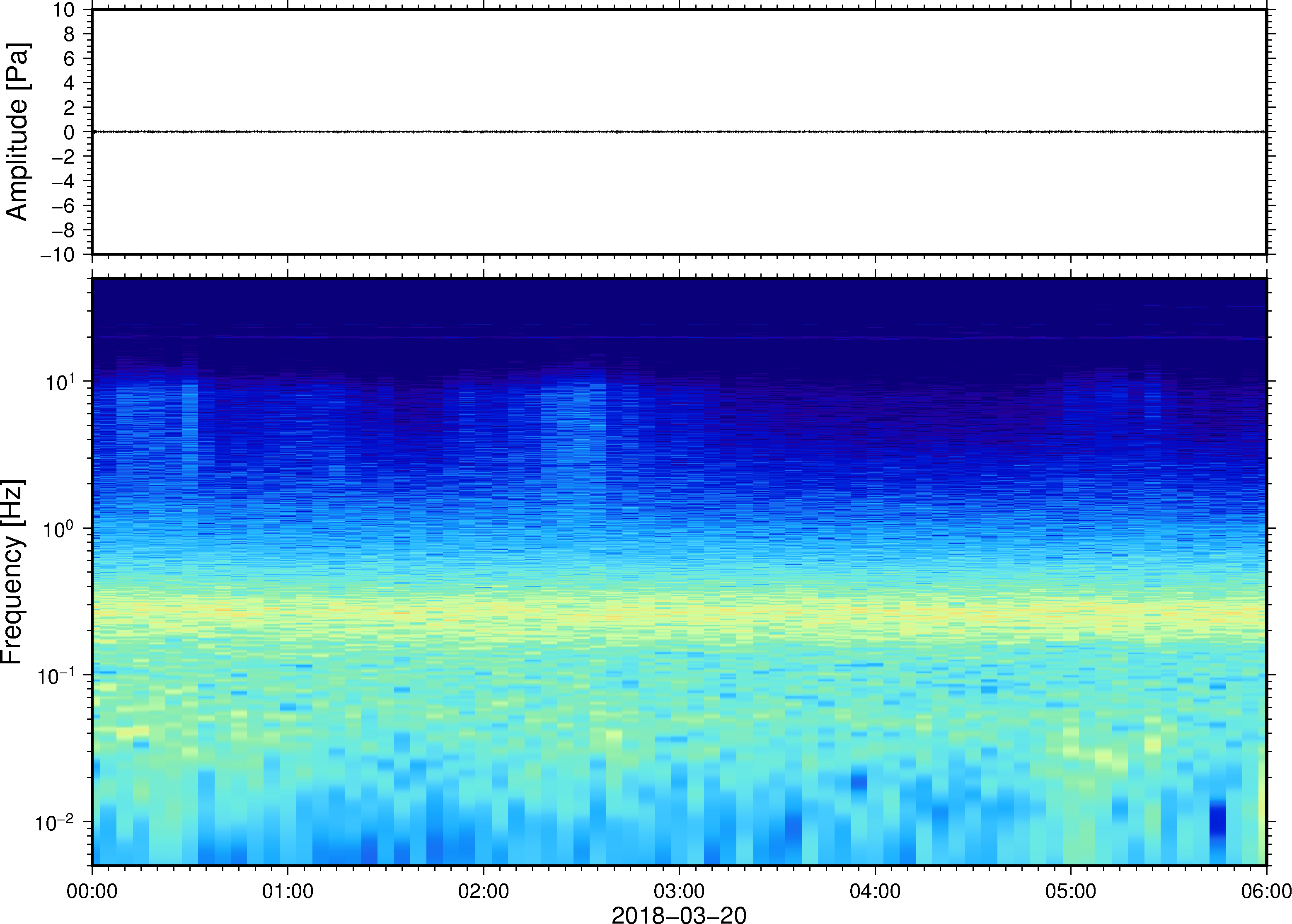Click the positive 8 amplitude tick label
The image size is (1292, 924).
[70, 34]
